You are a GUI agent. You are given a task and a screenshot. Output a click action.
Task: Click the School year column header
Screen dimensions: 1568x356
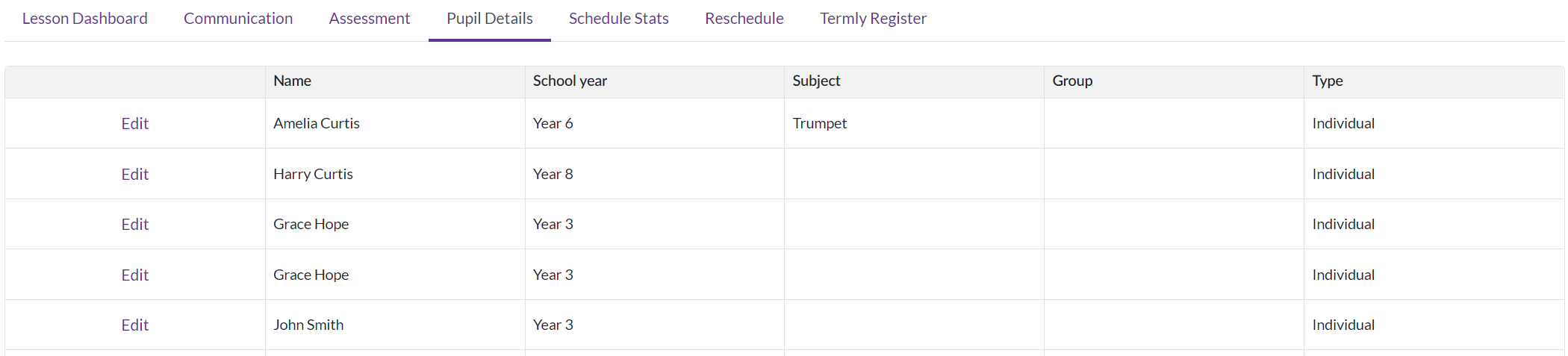point(655,81)
